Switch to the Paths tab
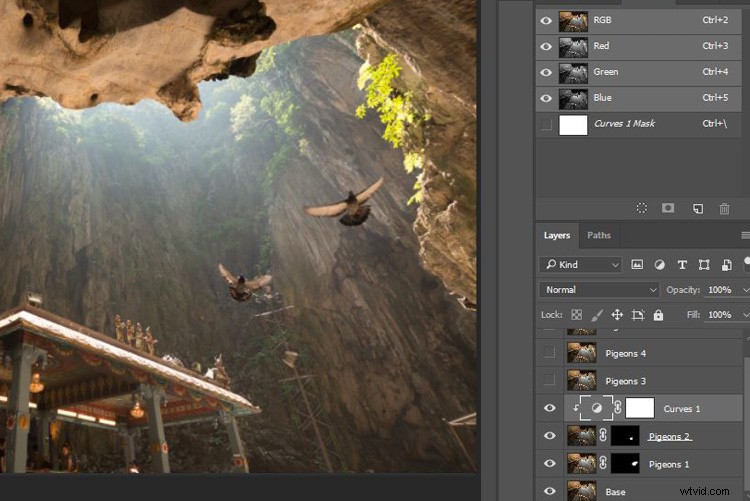The height and width of the screenshot is (501, 750). pos(599,235)
